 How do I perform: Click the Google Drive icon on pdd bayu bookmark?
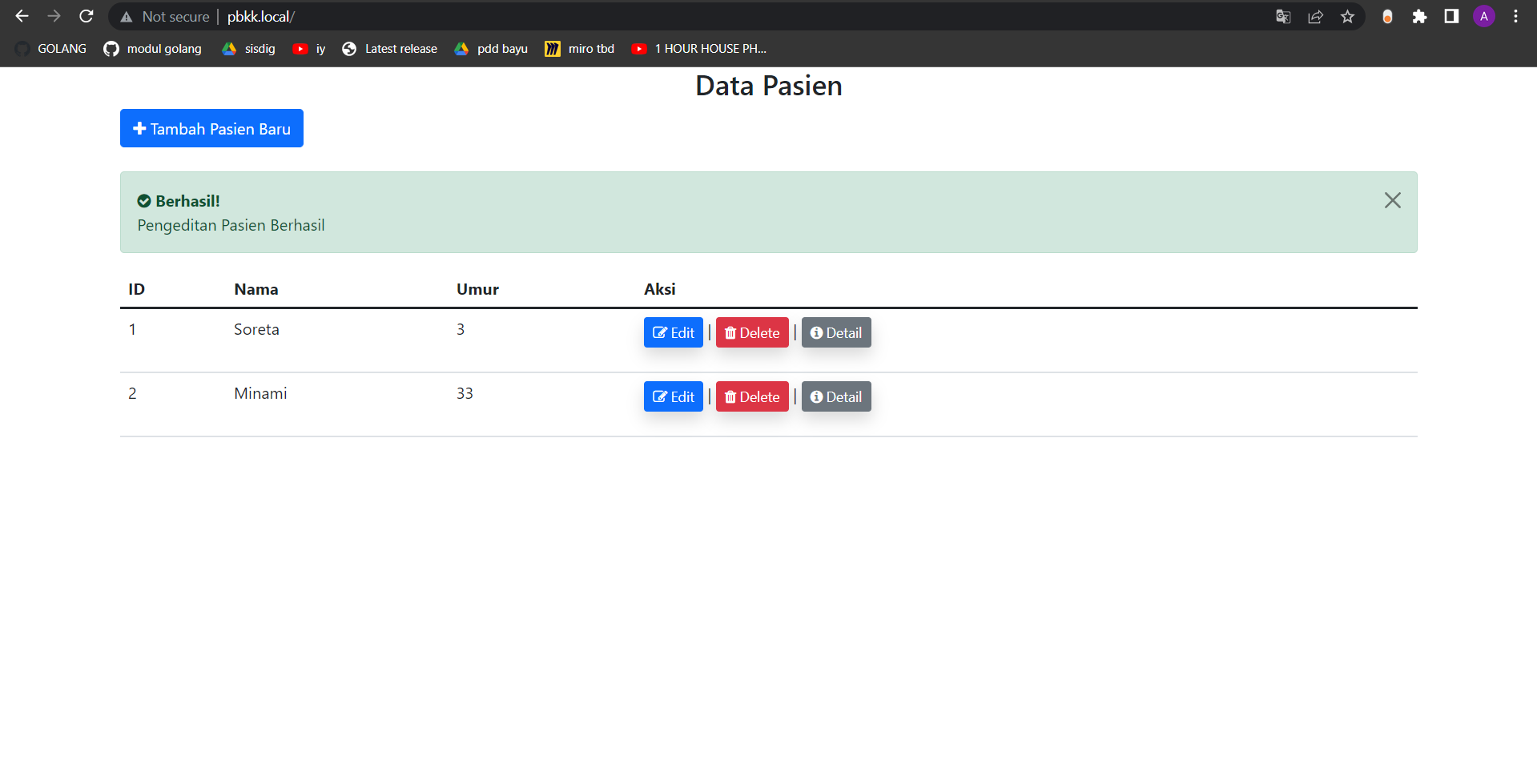pyautogui.click(x=461, y=49)
